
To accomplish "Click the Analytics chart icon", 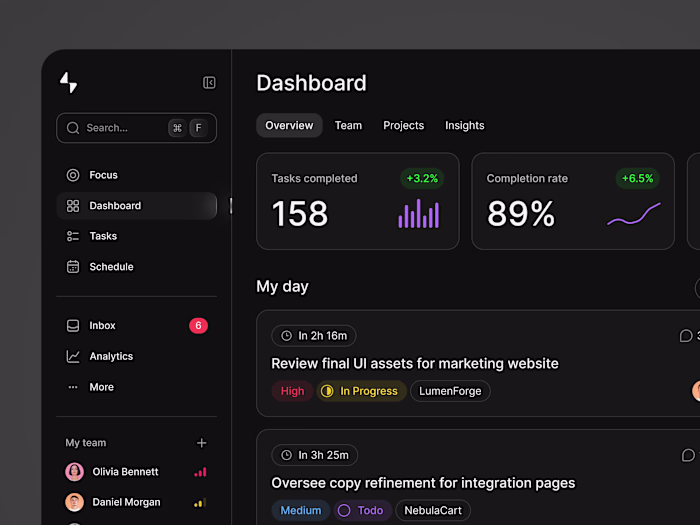I will (73, 356).
